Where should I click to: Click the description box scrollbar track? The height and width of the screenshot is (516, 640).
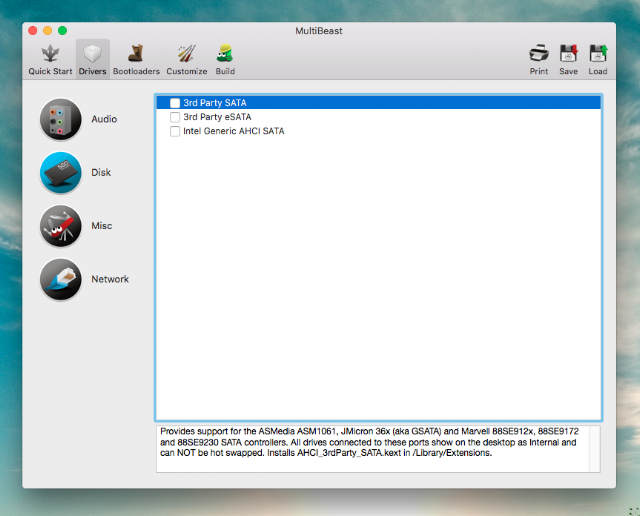point(595,449)
